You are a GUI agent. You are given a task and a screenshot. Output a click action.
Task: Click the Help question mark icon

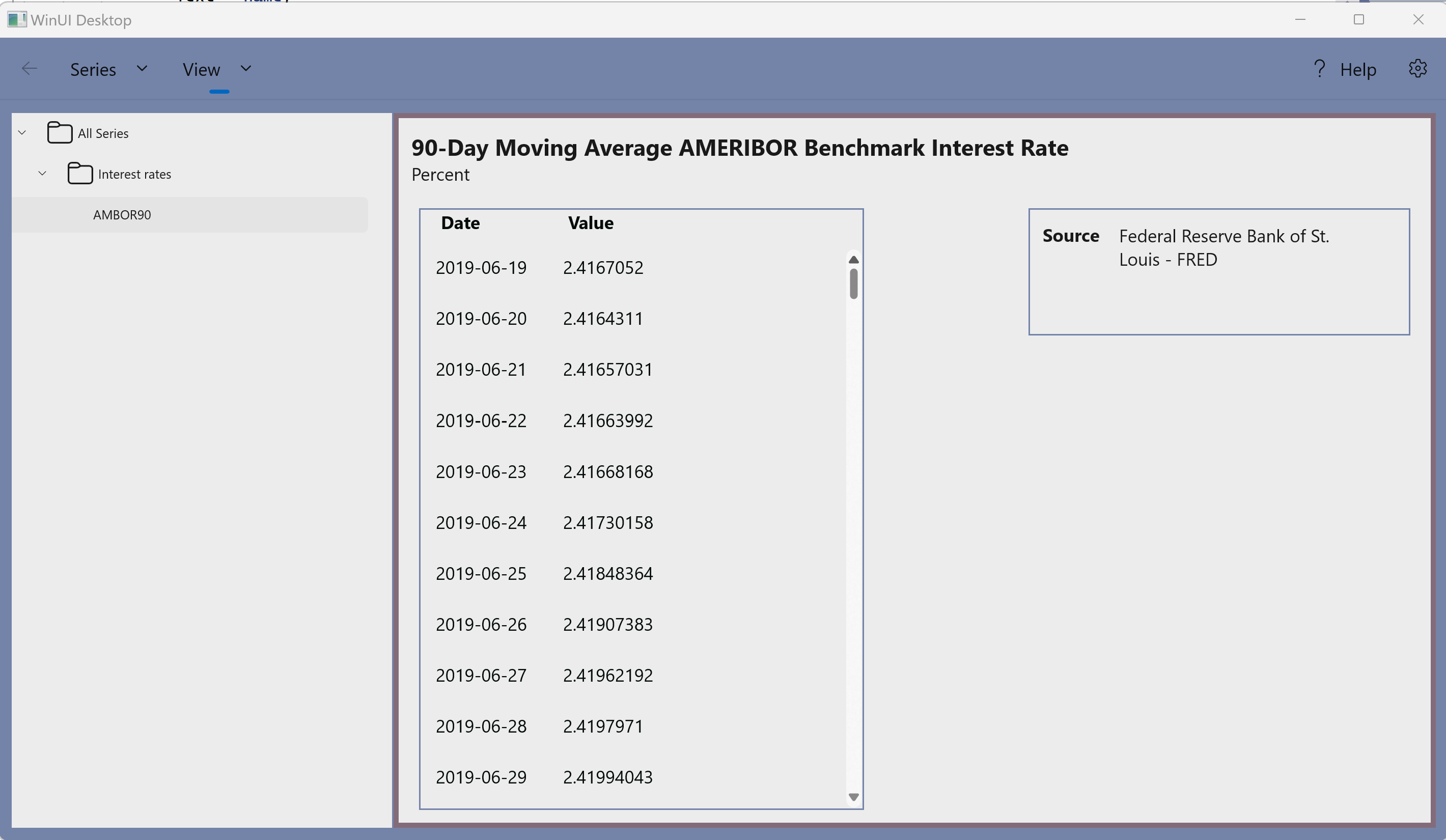[x=1319, y=69]
